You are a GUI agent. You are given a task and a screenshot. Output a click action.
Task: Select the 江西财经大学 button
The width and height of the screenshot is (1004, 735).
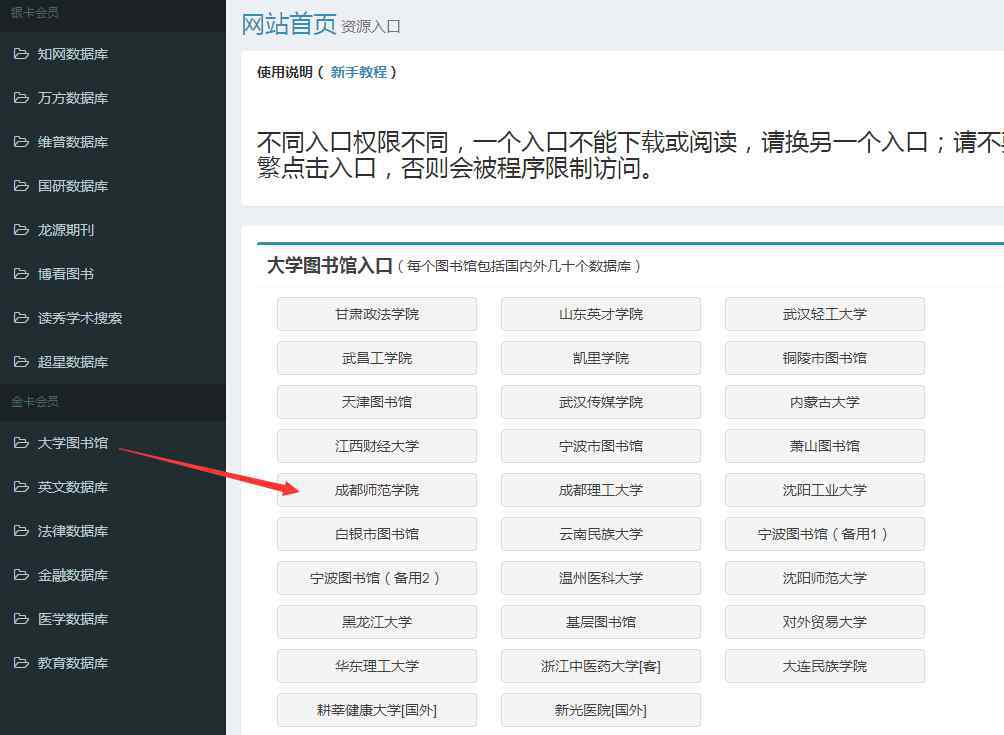pos(377,446)
